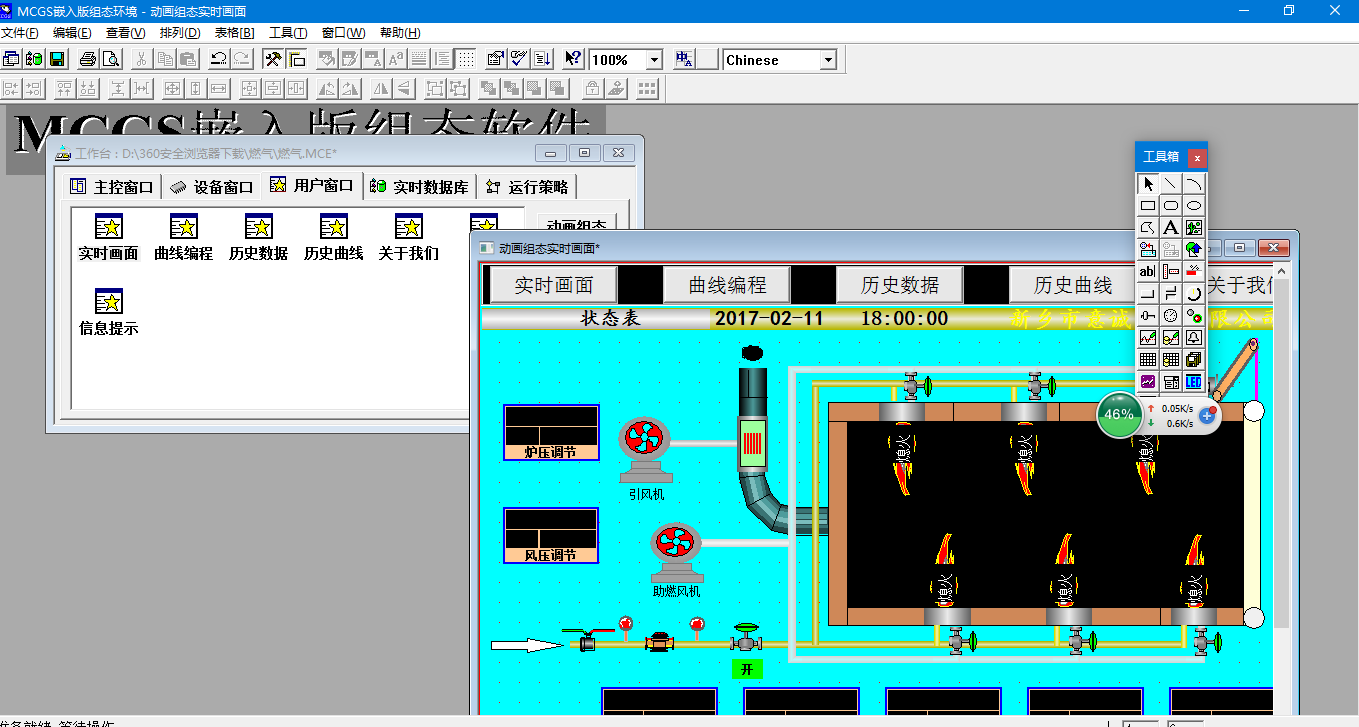Open print preview from the toolbar
1359x727 pixels.
click(x=110, y=60)
